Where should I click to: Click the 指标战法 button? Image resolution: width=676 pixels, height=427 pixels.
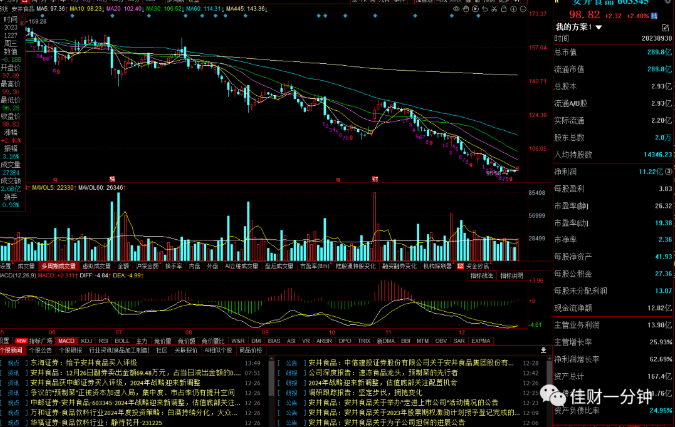coord(482,276)
